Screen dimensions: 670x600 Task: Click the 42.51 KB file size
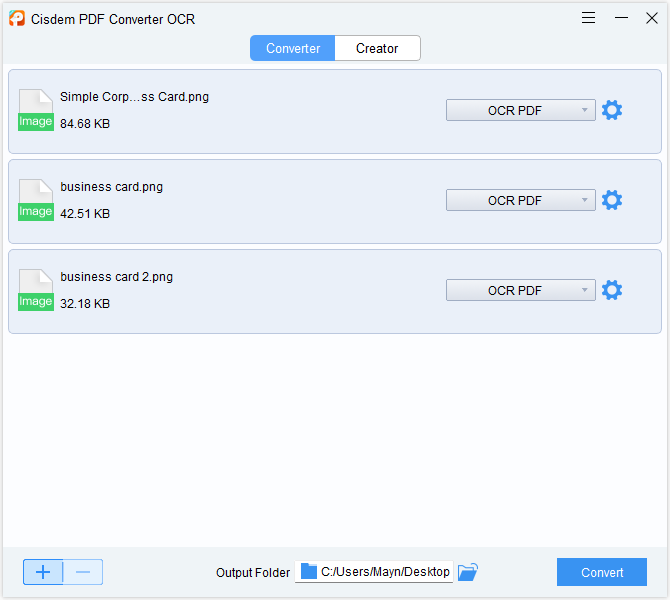pos(85,214)
